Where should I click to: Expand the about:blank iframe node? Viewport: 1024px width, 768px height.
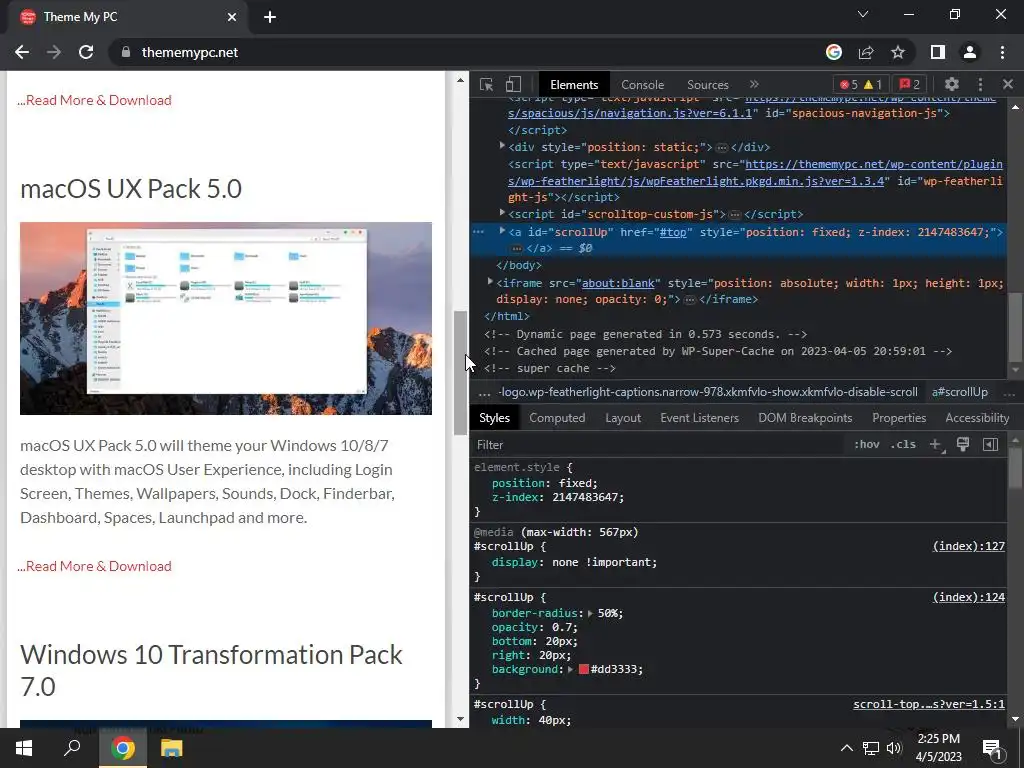pyautogui.click(x=490, y=282)
